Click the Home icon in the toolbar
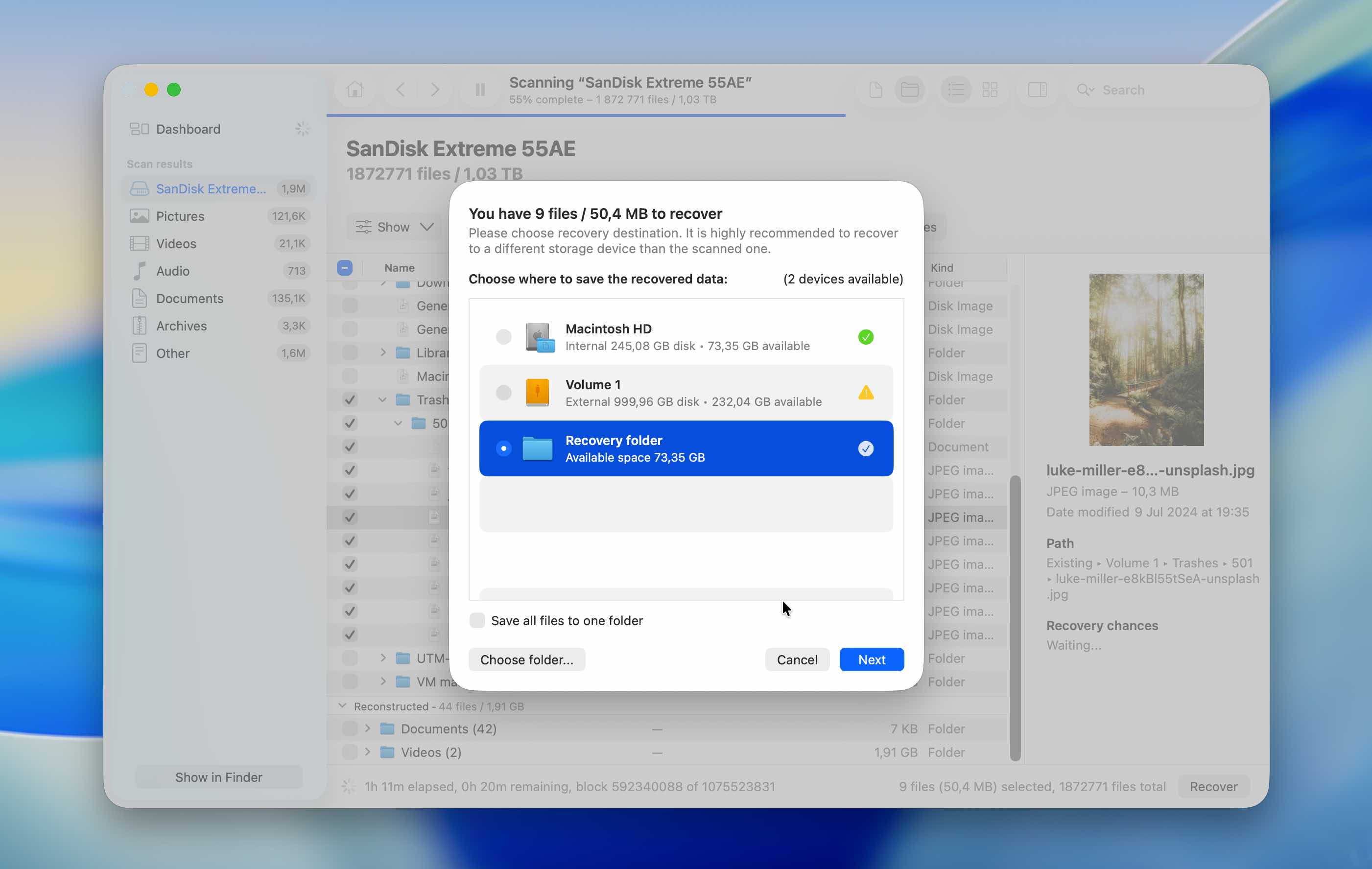Screen dimensions: 1372x869 click(355, 90)
